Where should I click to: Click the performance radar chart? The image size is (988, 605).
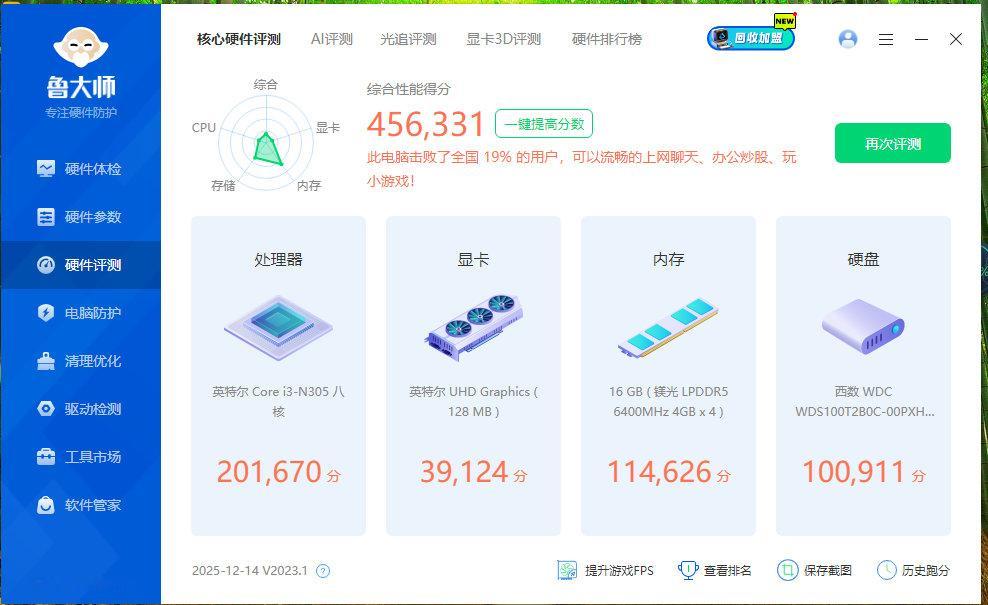tap(266, 144)
